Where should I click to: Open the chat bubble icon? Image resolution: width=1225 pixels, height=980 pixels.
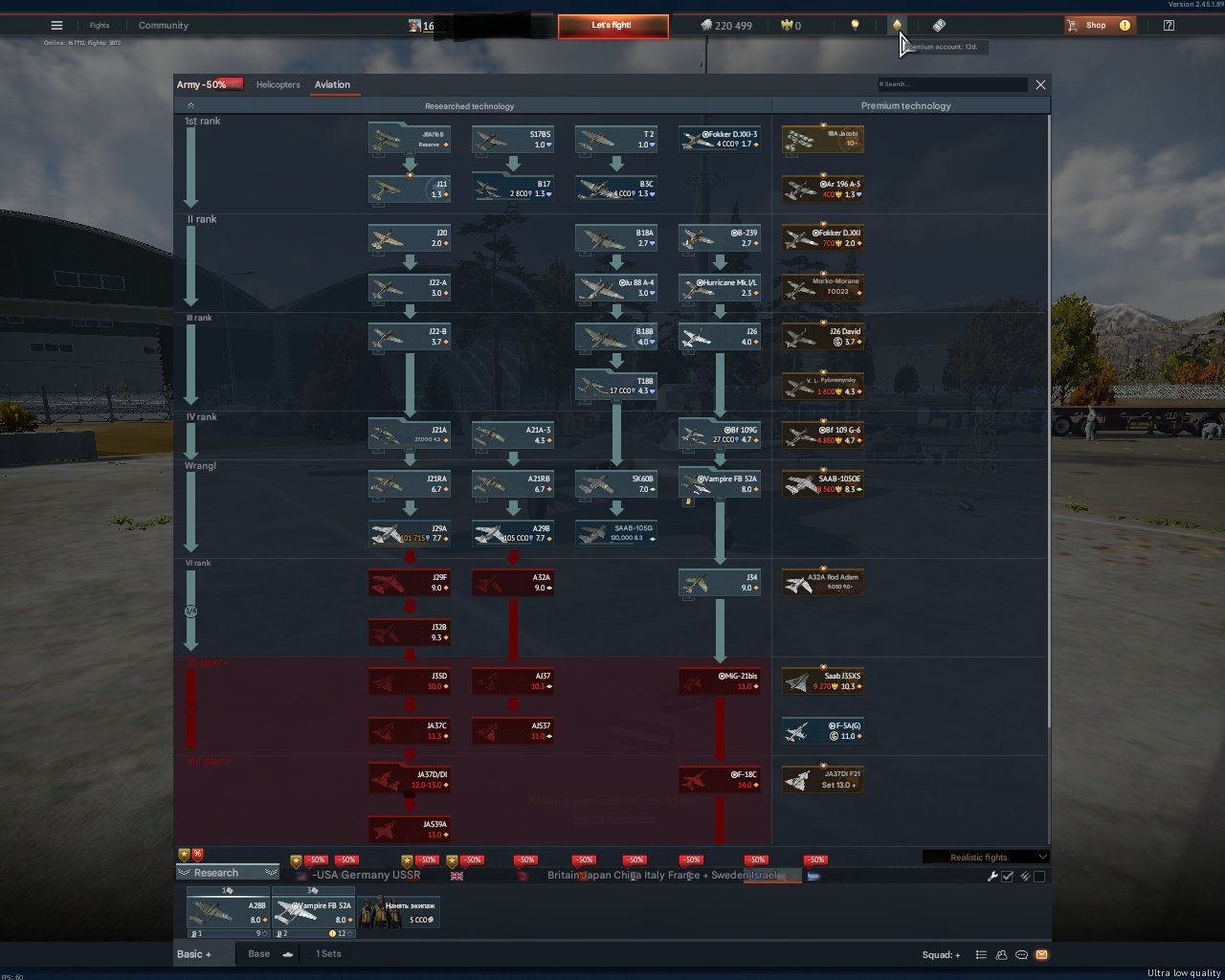(1021, 954)
